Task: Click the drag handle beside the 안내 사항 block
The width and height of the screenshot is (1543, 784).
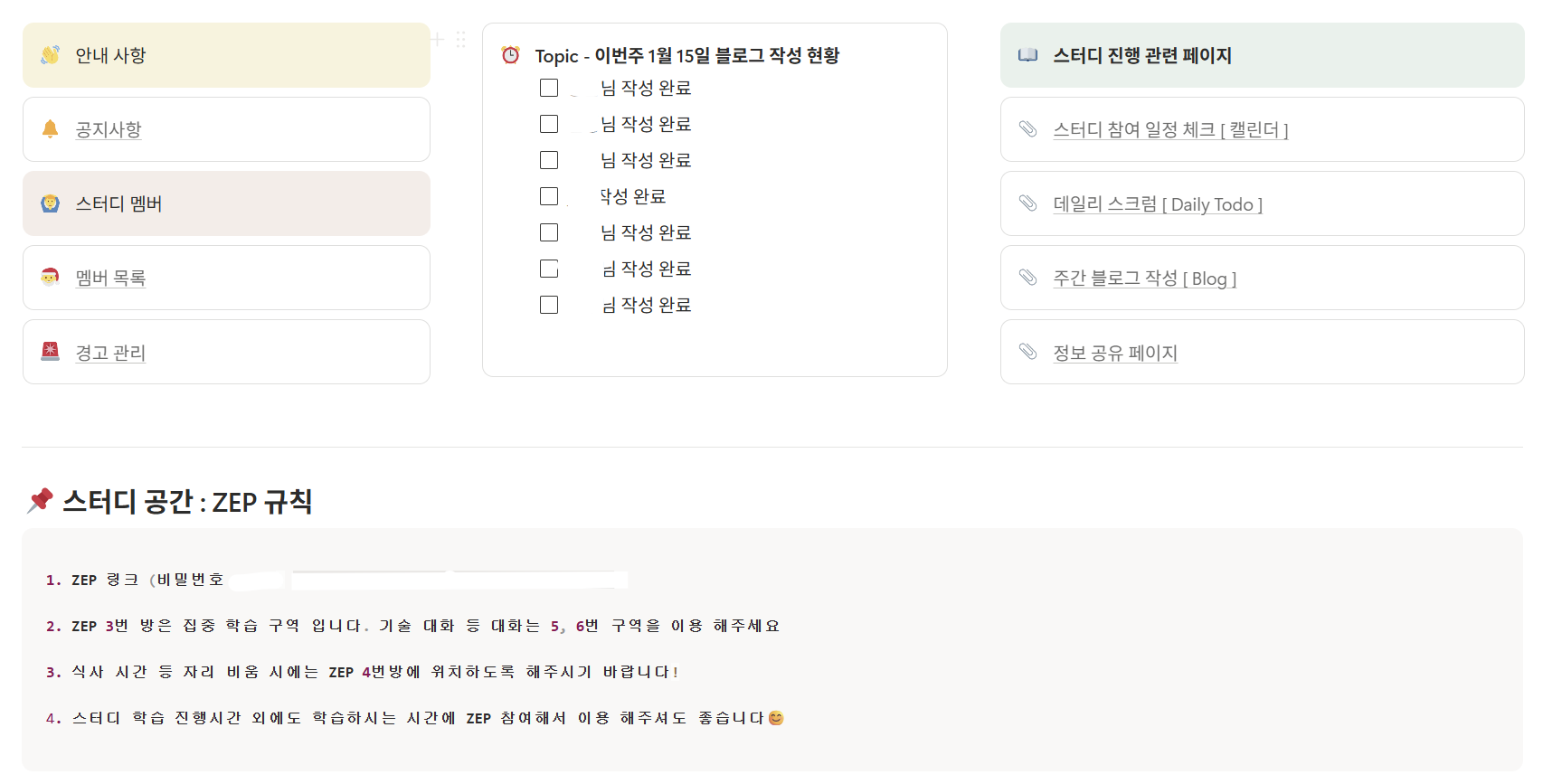Action: pos(461,40)
